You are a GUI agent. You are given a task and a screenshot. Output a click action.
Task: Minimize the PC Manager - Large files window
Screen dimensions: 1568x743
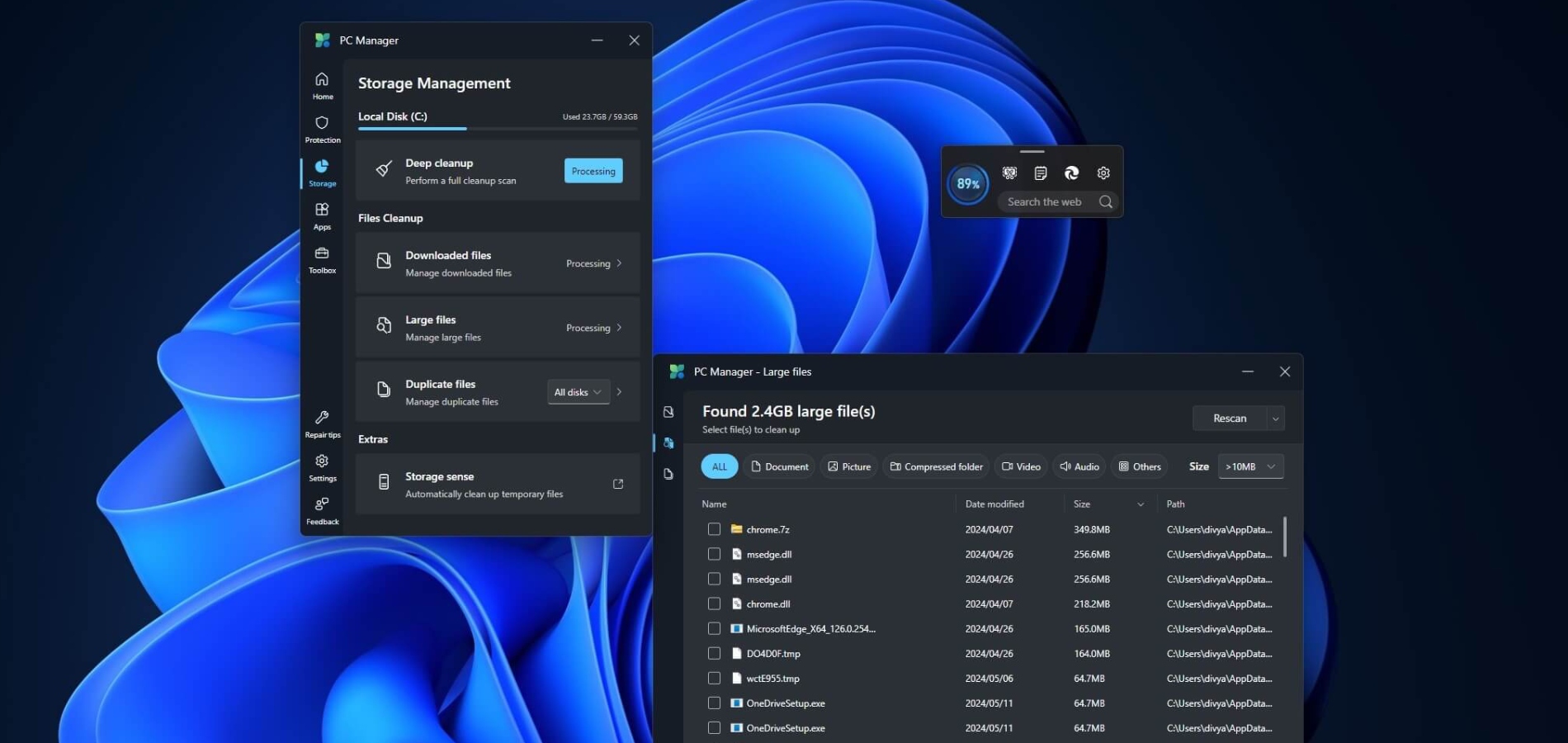(1248, 371)
